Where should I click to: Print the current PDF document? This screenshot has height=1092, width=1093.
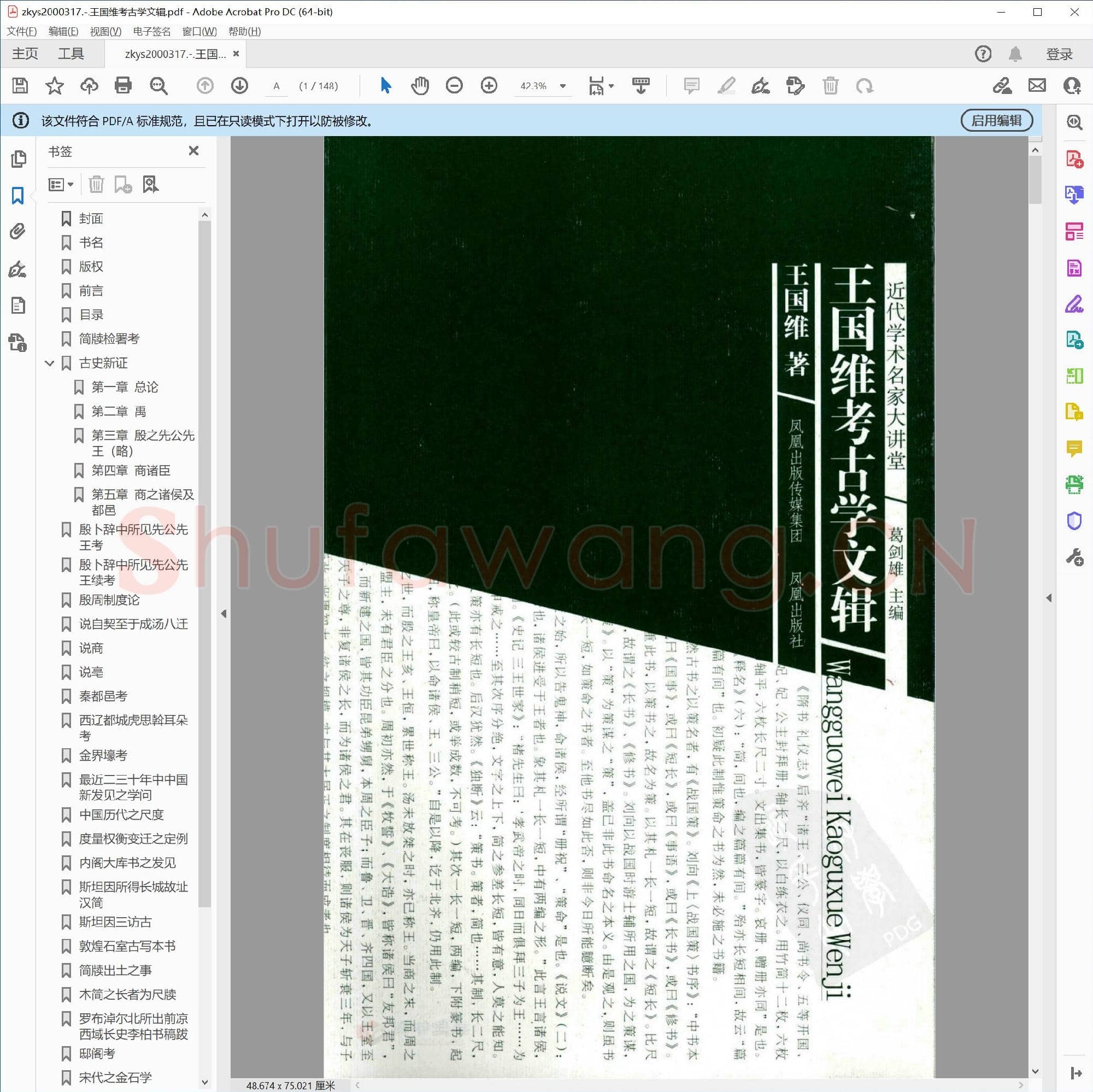click(x=122, y=86)
